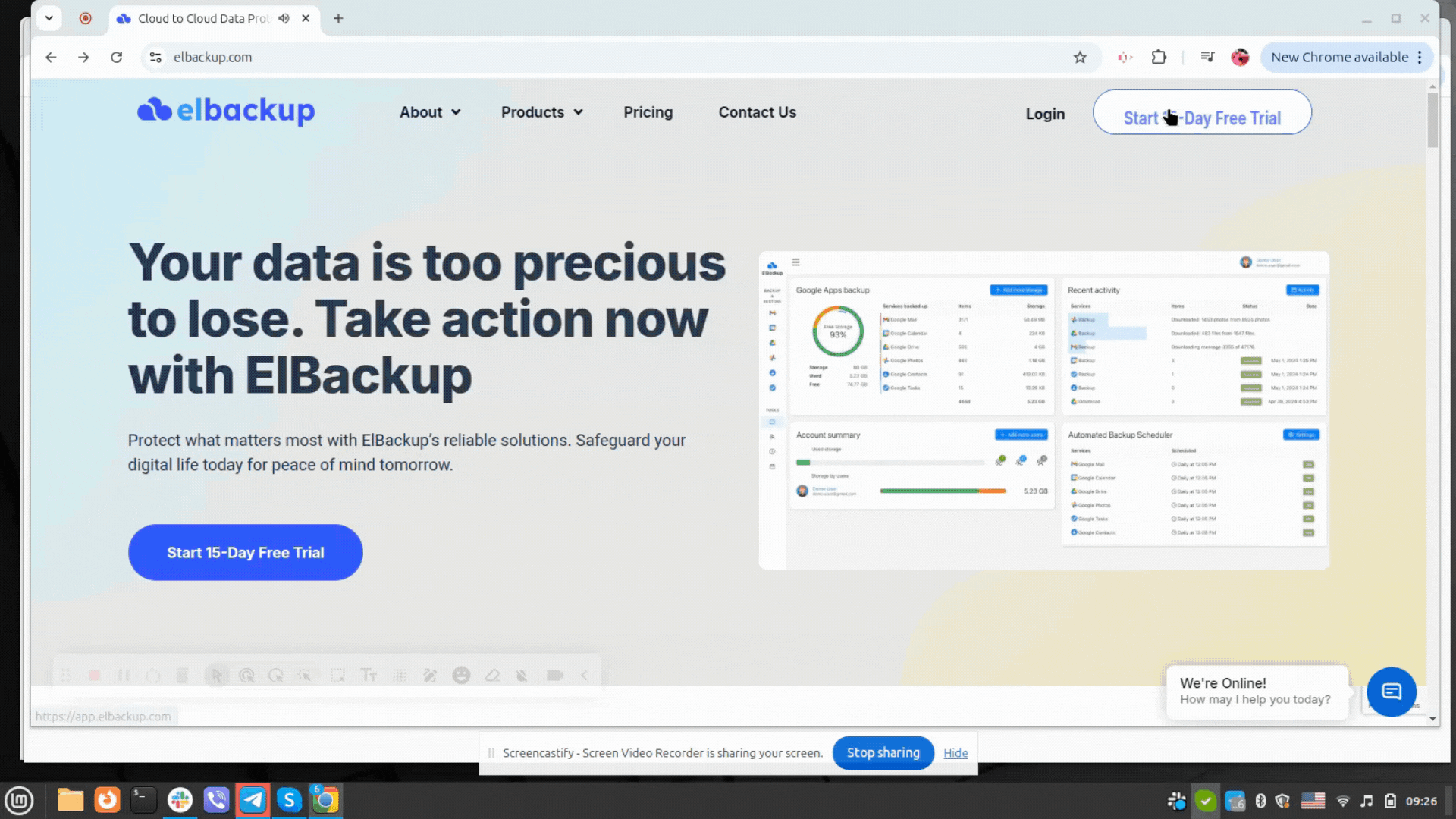Viewport: 1456px width, 819px height.
Task: Select the Screencastify eraser tool
Action: (492, 675)
